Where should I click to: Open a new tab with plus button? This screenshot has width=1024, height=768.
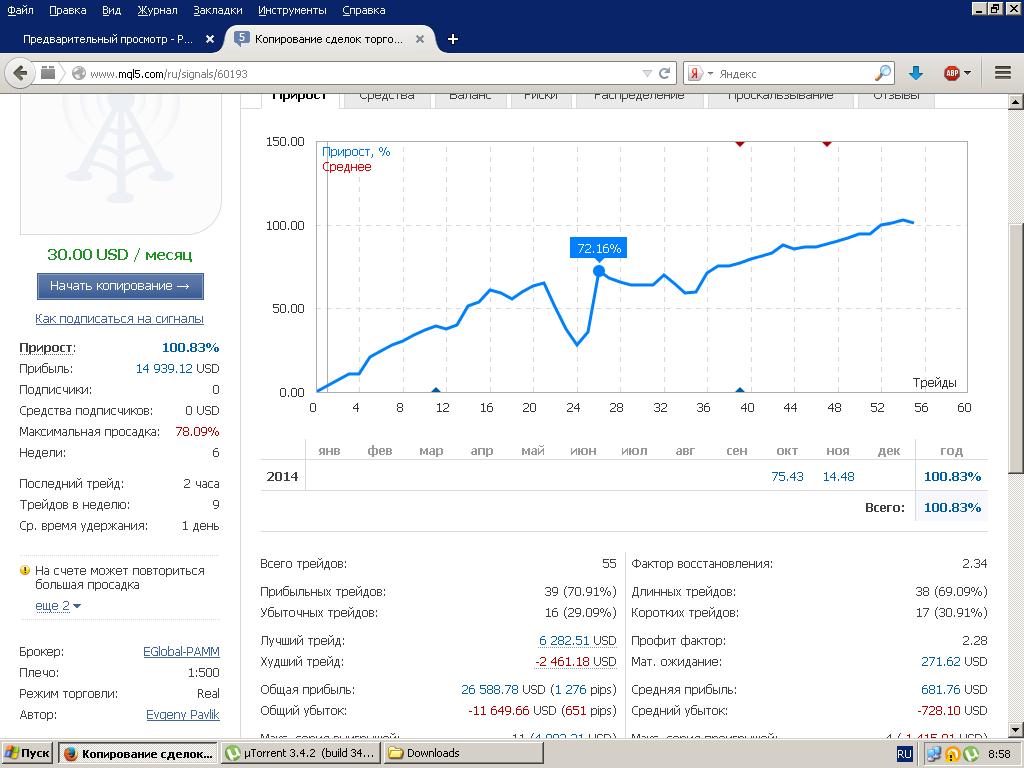(x=453, y=39)
